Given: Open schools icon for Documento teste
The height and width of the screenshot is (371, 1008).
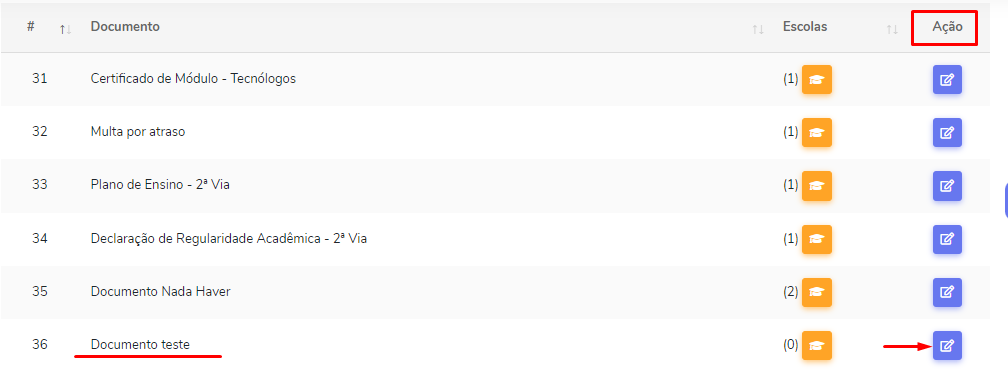Looking at the screenshot, I should tap(816, 345).
